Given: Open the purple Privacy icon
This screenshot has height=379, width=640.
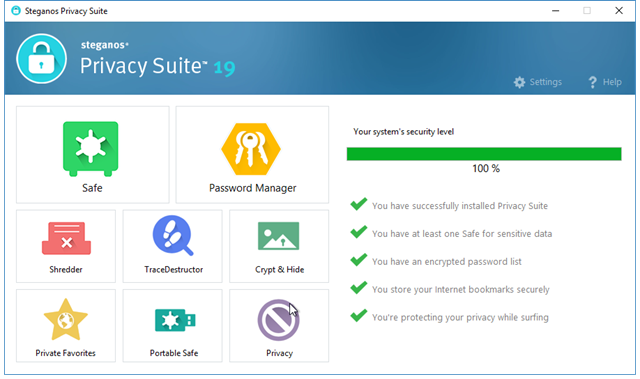Looking at the screenshot, I should 278,320.
